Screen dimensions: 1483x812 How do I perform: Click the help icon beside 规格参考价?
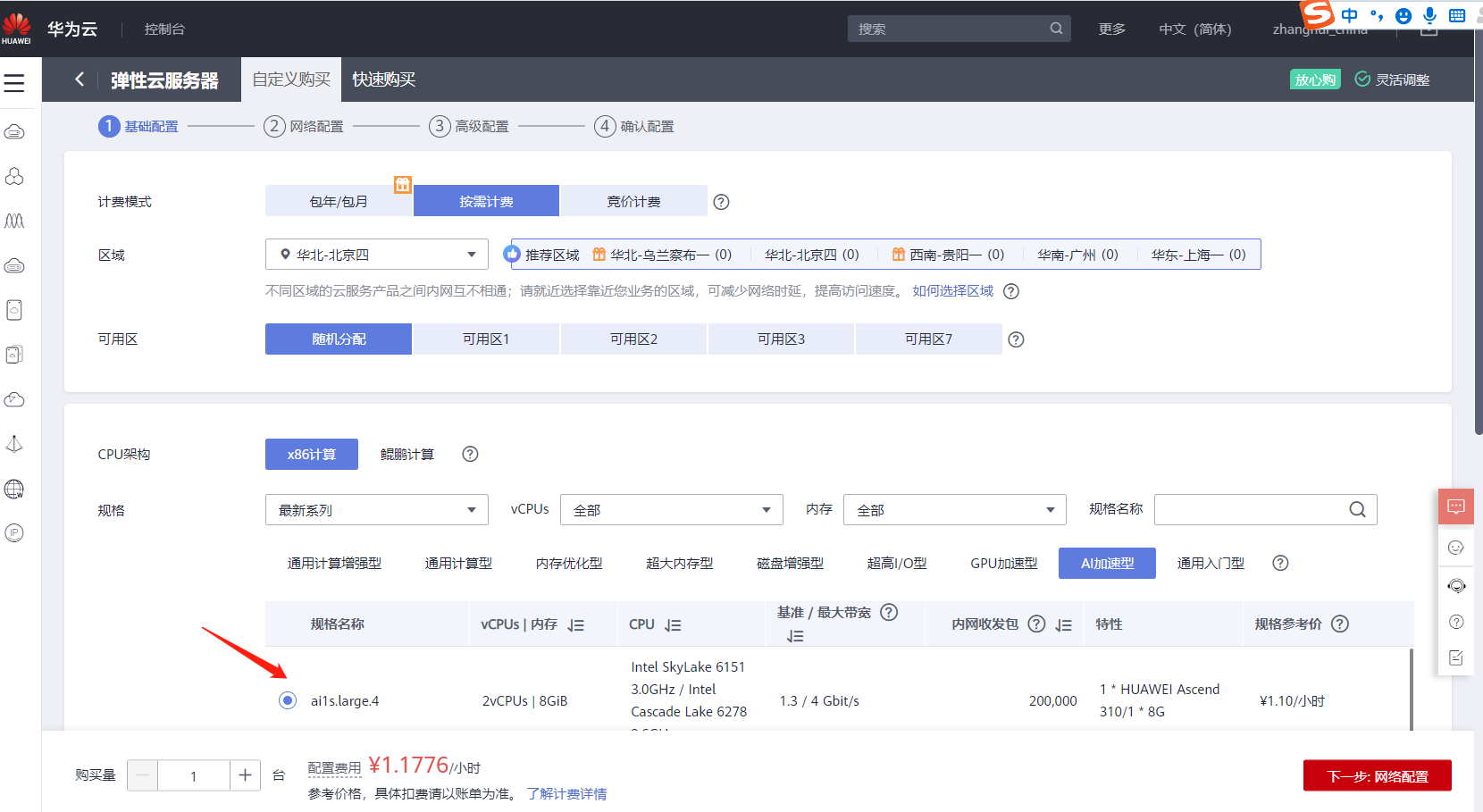[1340, 624]
